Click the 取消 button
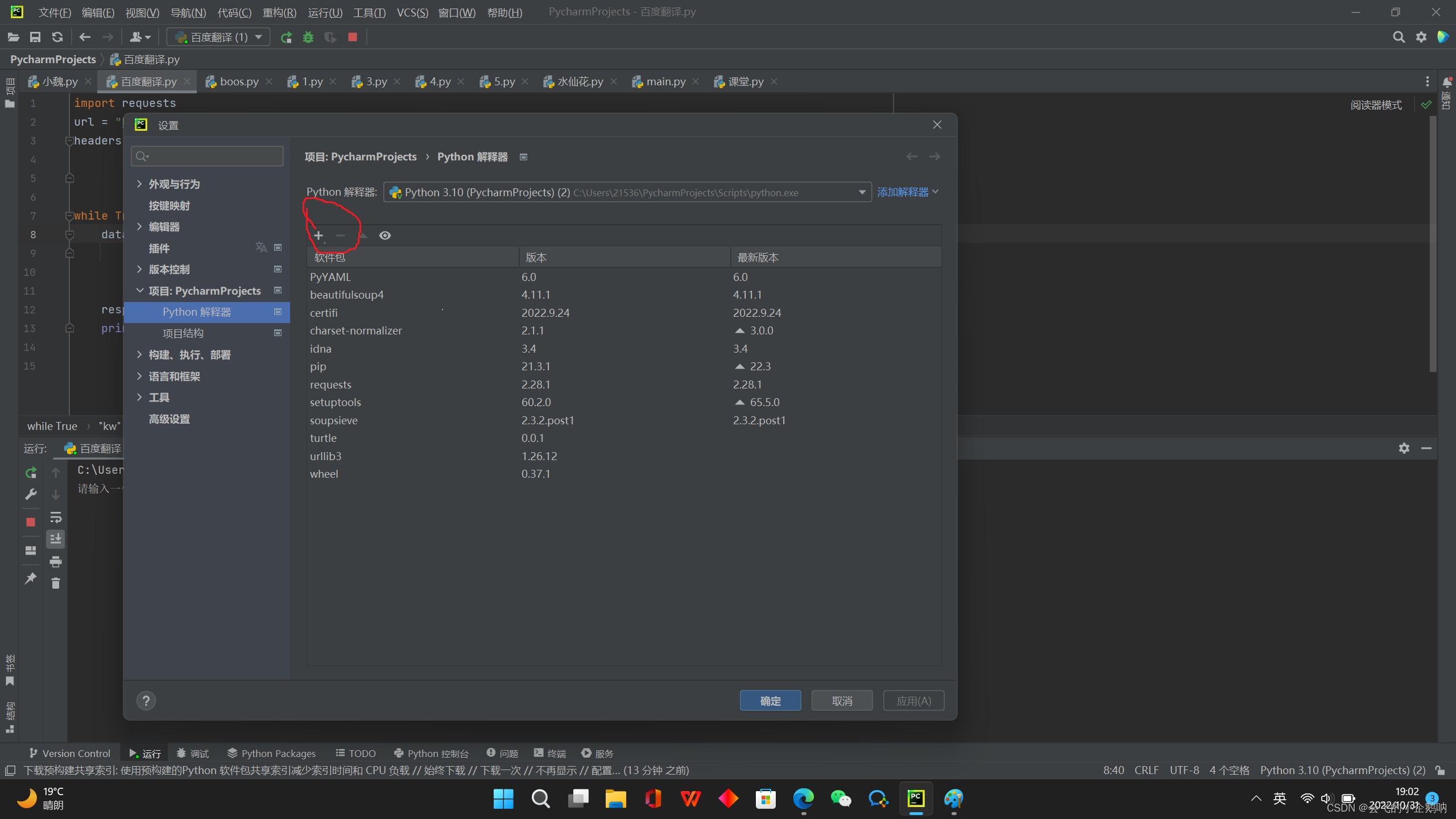The image size is (1456, 819). pyautogui.click(x=842, y=701)
